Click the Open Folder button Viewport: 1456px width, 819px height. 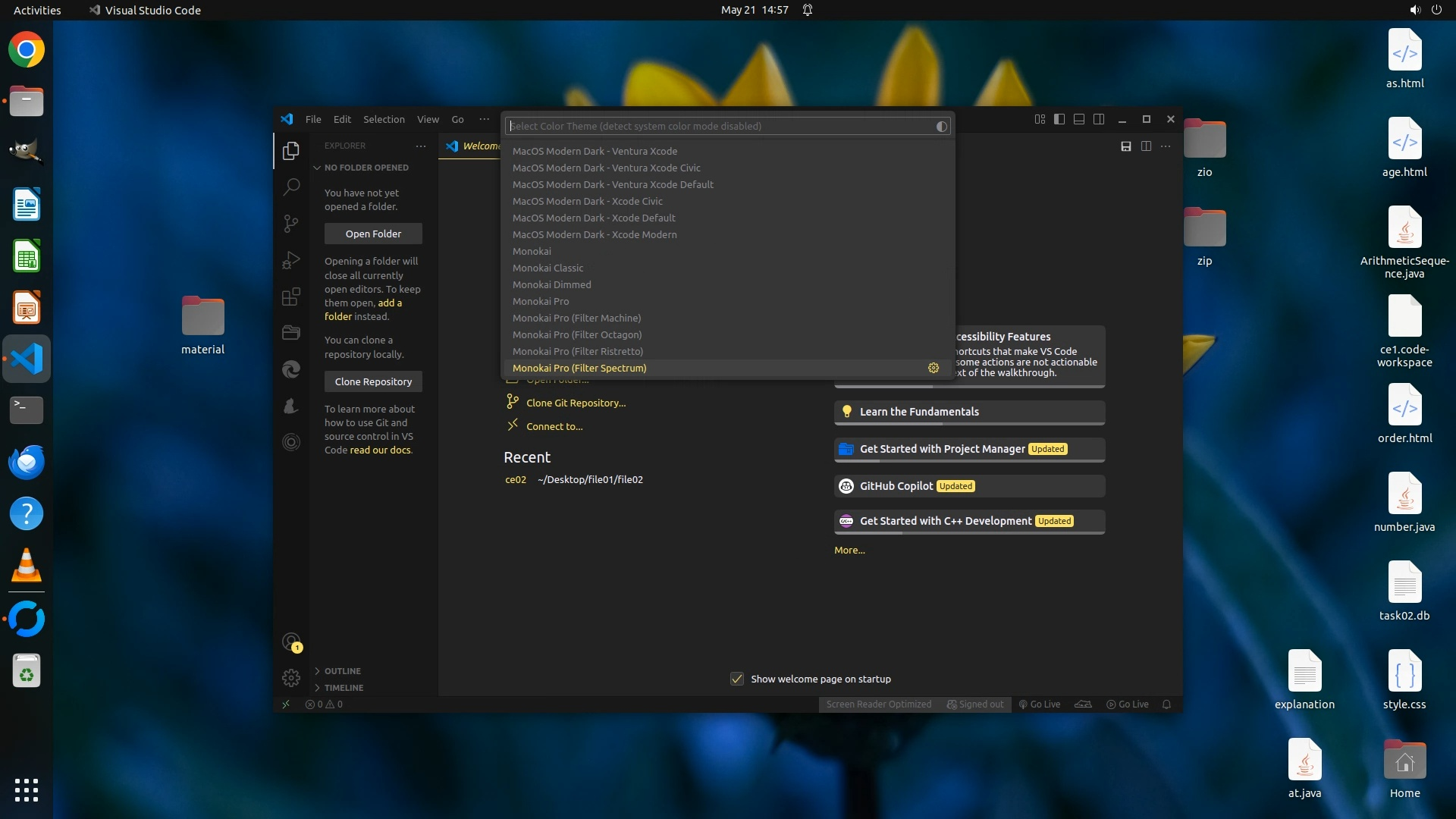tap(373, 234)
